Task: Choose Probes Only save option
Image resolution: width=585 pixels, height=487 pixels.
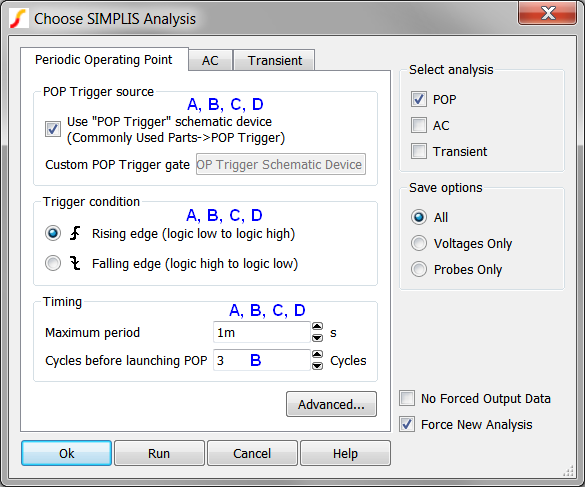Action: (419, 269)
